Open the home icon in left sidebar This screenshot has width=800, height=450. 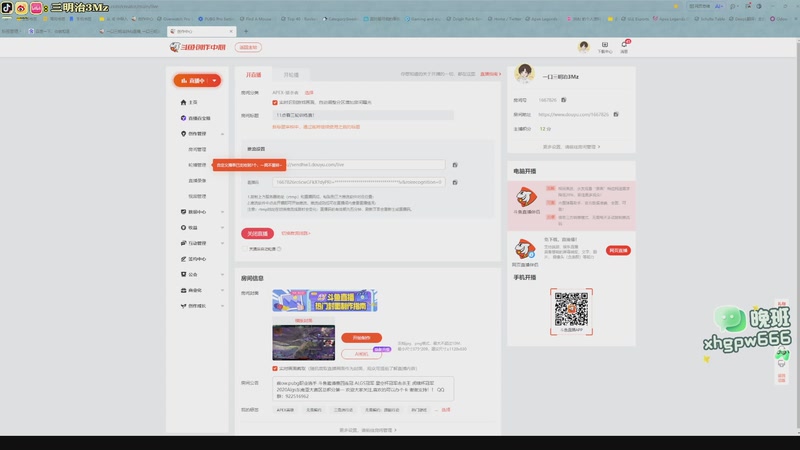click(x=183, y=103)
